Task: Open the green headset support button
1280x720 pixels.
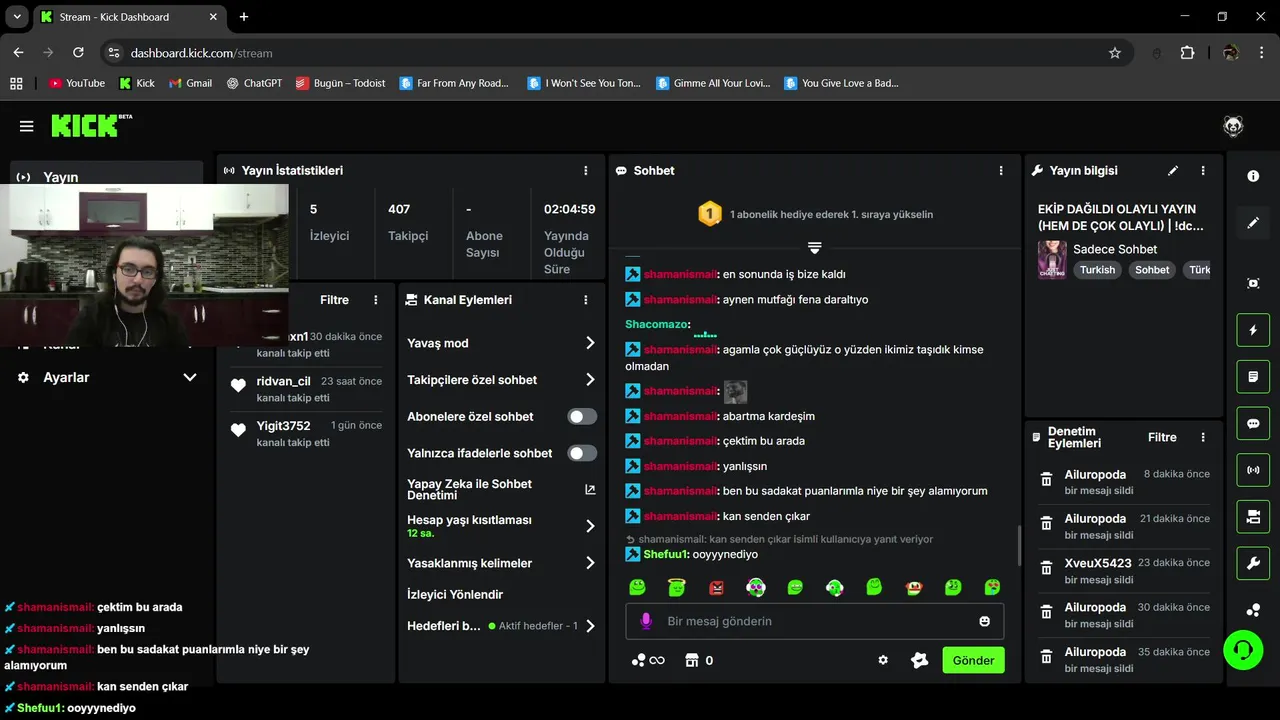Action: click(1243, 650)
